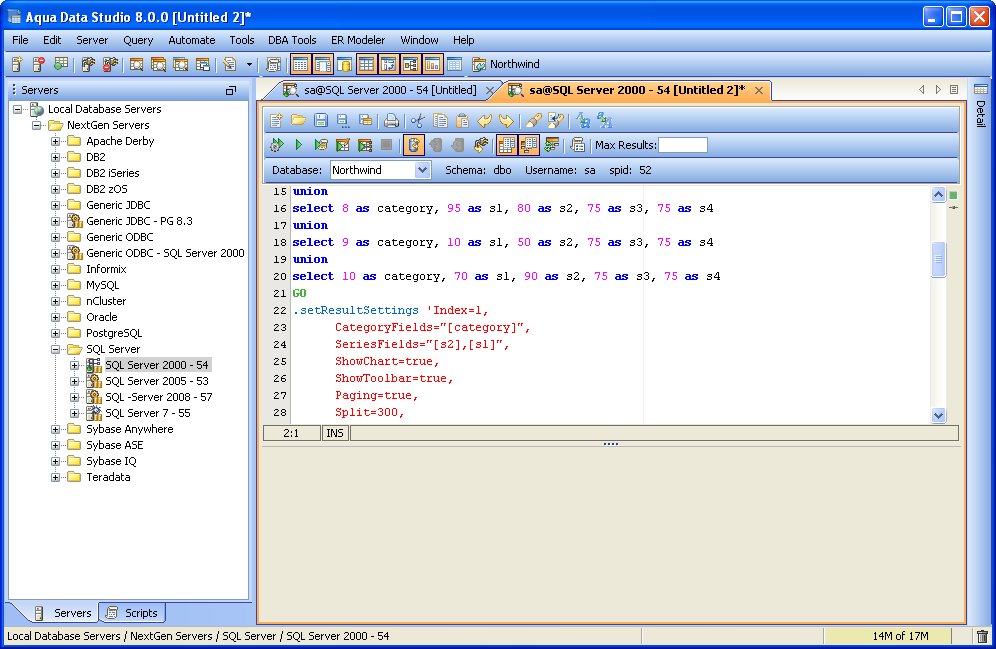The image size is (996, 649).
Task: Expand the Oracle folder in server tree
Action: click(x=56, y=317)
